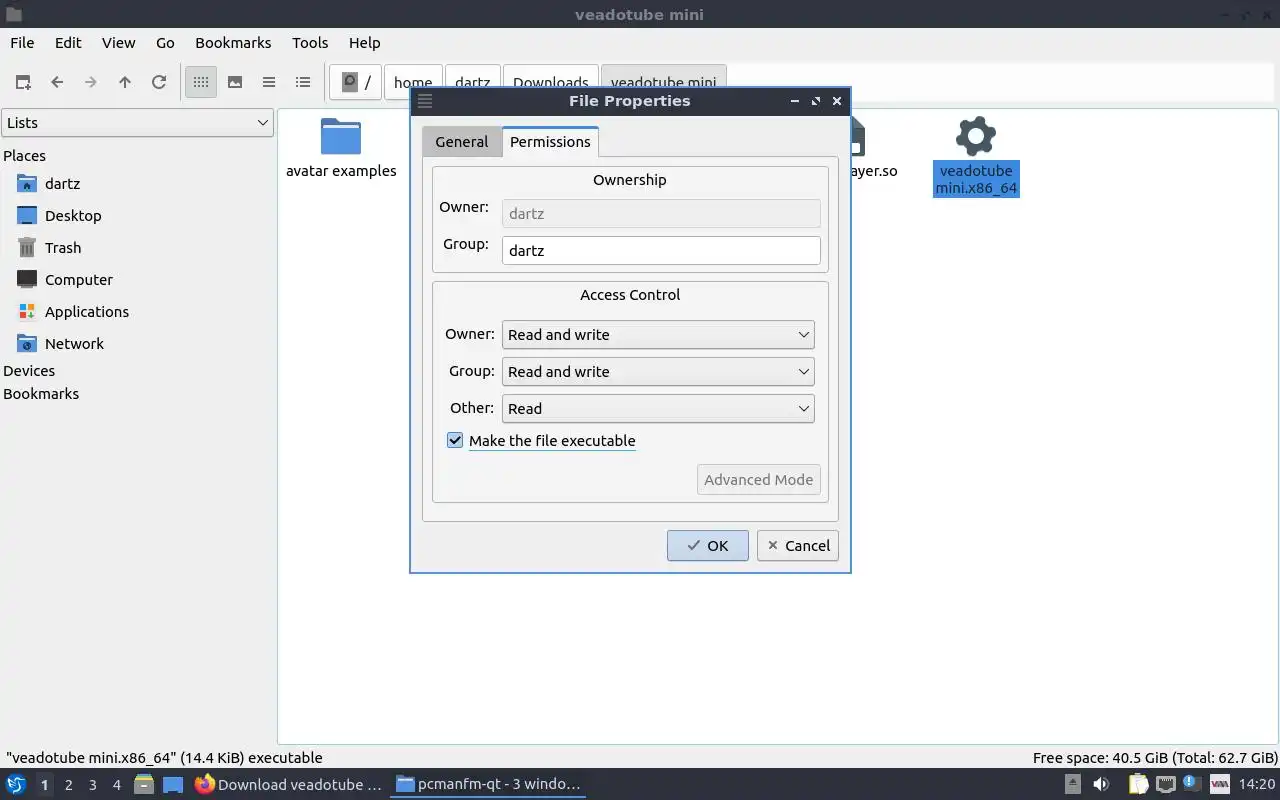The width and height of the screenshot is (1280, 800).
Task: Click the "dartz" path button
Action: coord(472,82)
